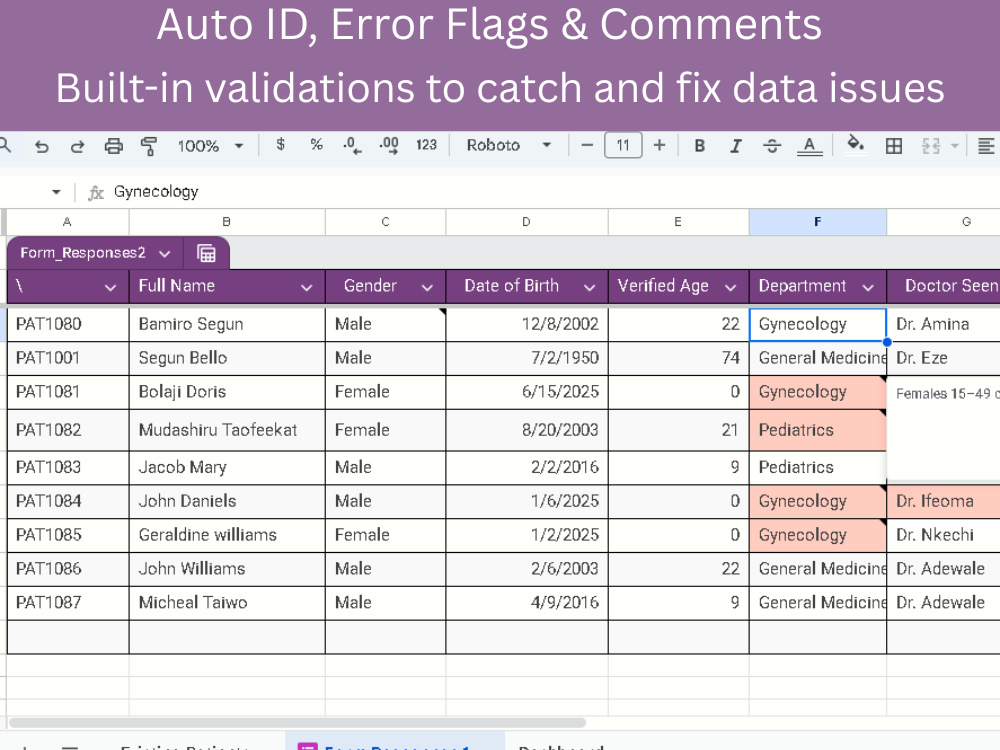Open text color picker

coord(809,146)
